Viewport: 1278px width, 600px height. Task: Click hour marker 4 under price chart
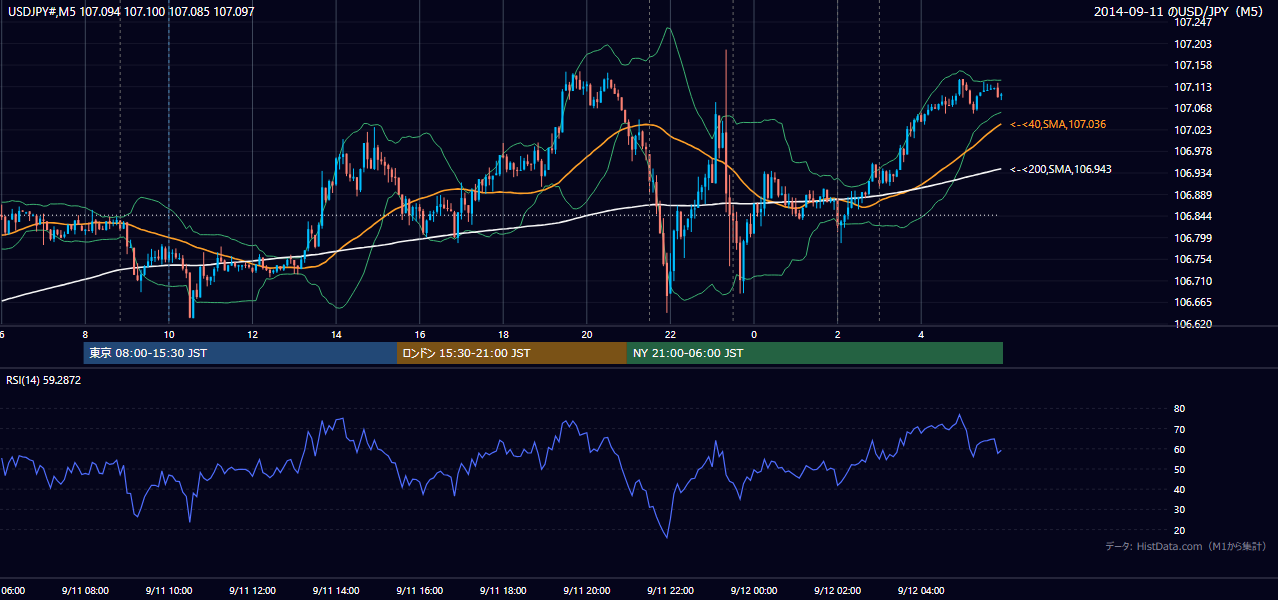point(921,334)
